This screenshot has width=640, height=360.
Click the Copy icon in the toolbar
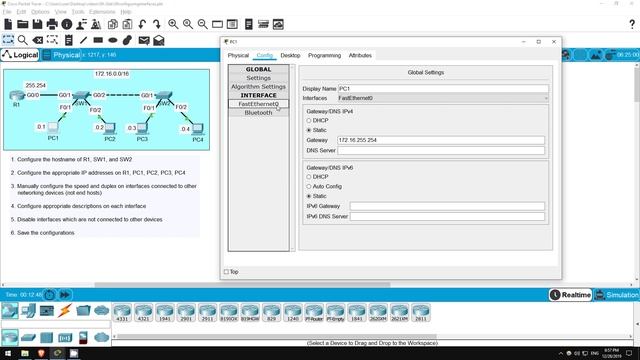coord(113,24)
